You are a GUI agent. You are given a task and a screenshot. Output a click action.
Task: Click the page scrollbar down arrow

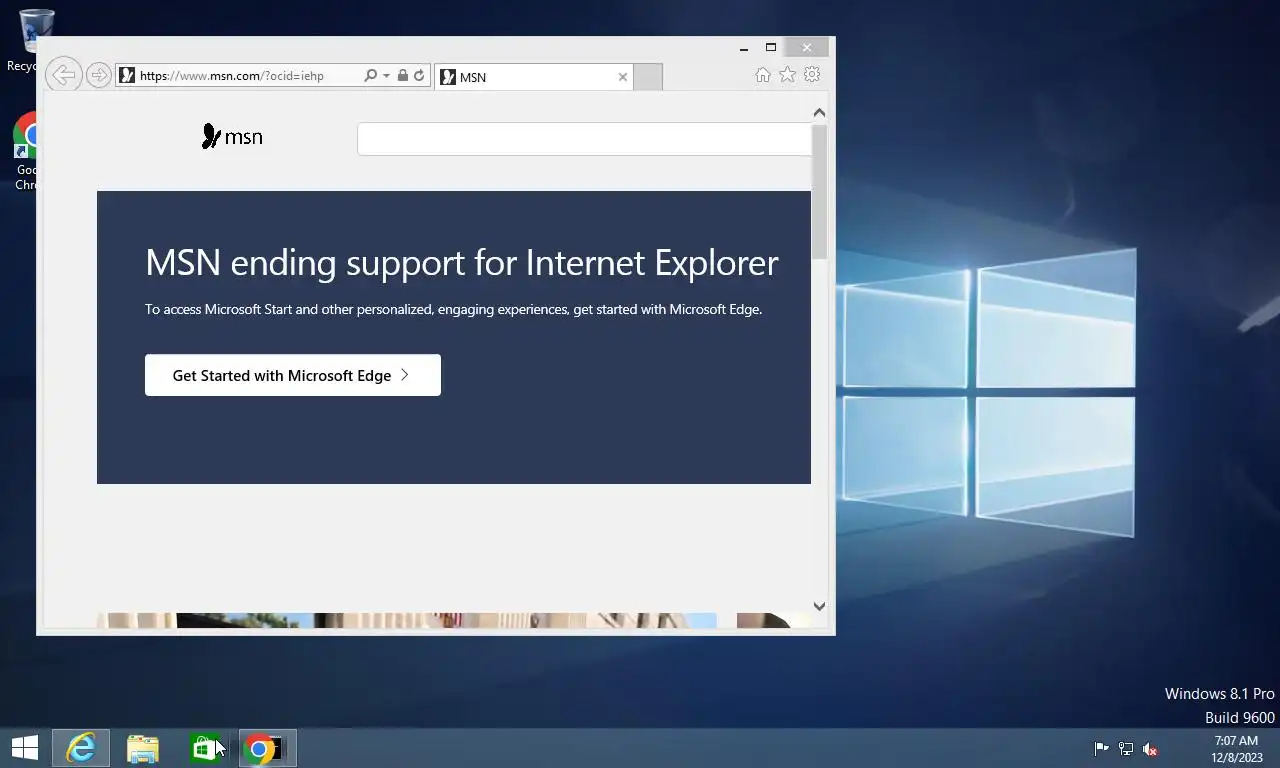click(819, 606)
